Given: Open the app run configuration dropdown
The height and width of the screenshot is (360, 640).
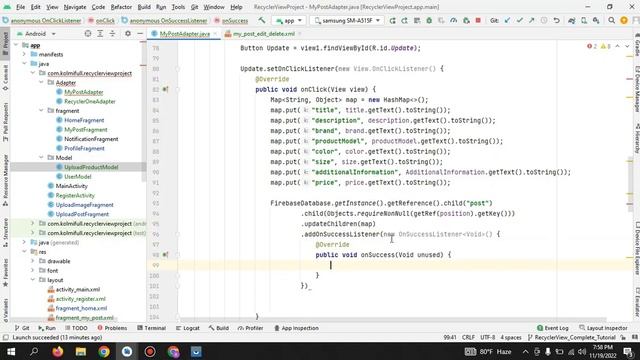Looking at the screenshot, I should pos(289,20).
